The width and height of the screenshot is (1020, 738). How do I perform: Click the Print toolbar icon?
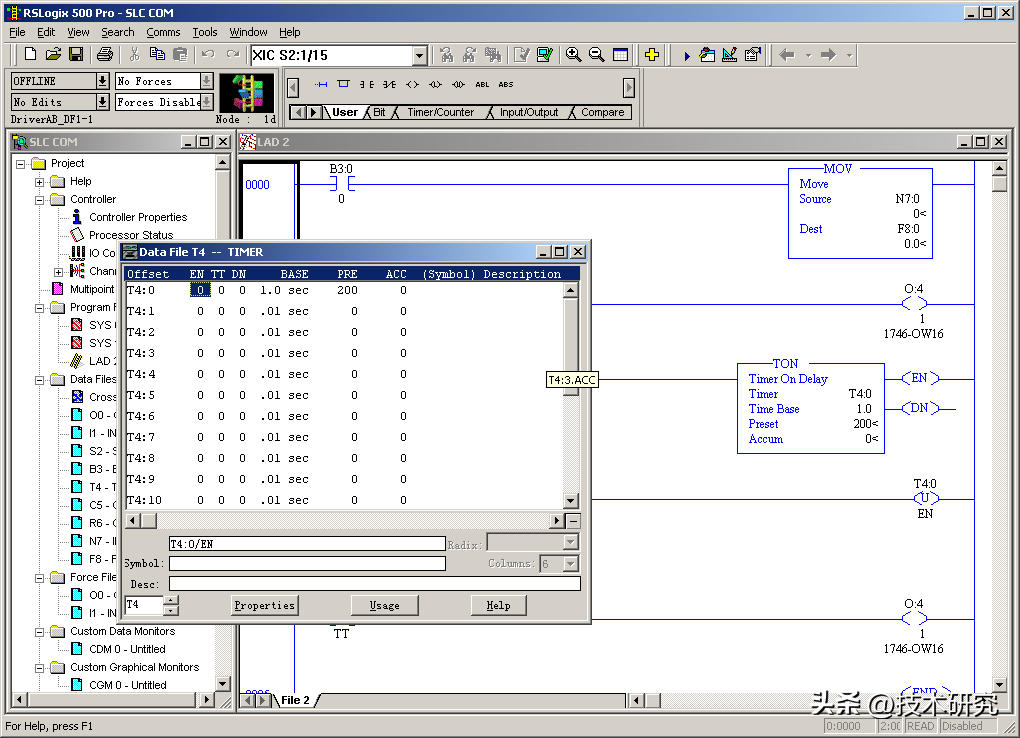(104, 55)
